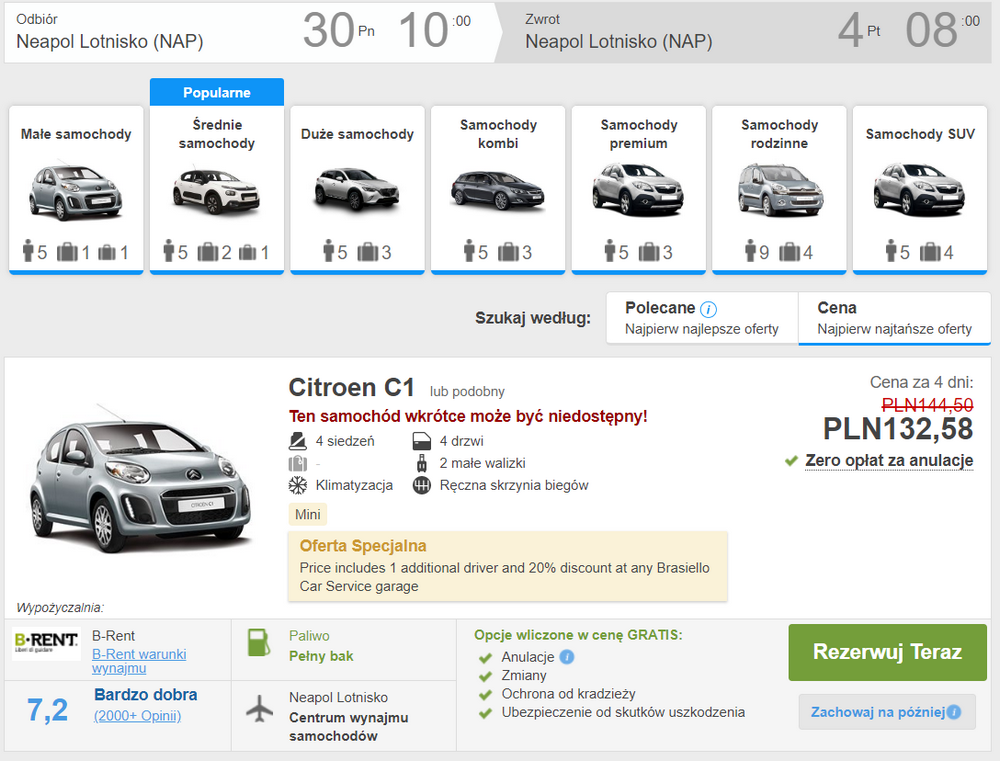Select the Średnie samochody category card
This screenshot has height=761, width=1000.
click(217, 190)
